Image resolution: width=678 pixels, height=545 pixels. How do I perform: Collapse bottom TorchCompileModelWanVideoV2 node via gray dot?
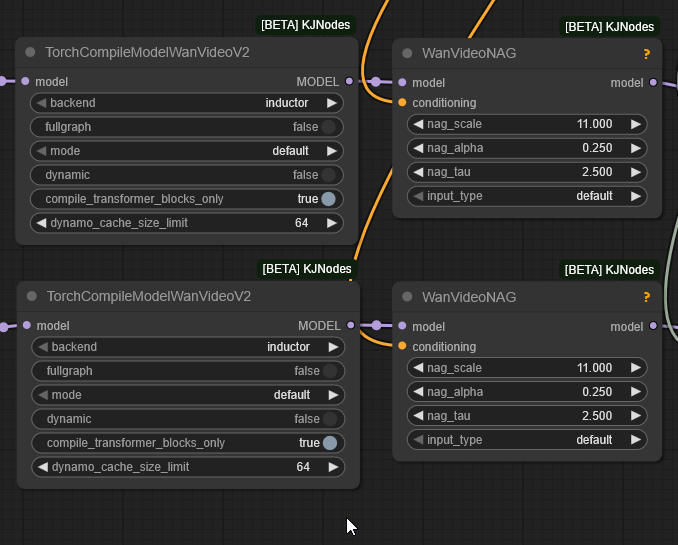pyautogui.click(x=31, y=296)
